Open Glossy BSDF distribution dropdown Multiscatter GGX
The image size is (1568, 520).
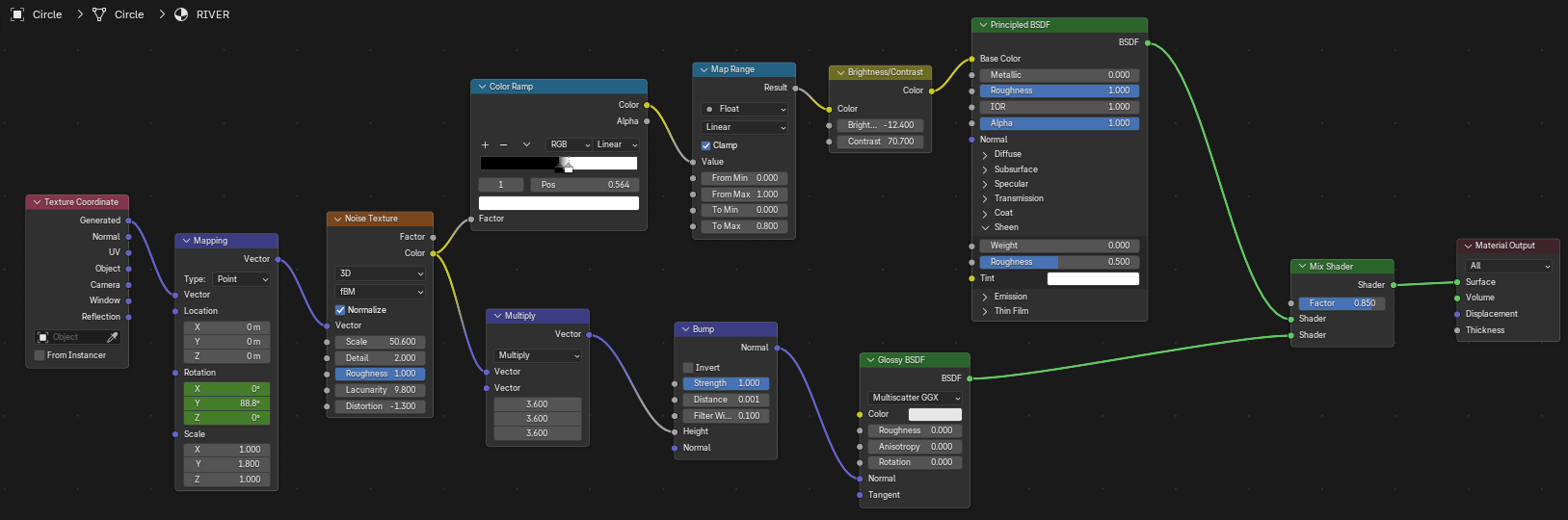914,398
